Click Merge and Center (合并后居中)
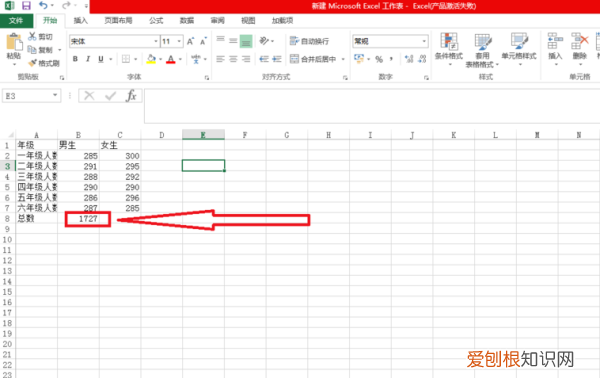This screenshot has width=600, height=378. pyautogui.click(x=313, y=59)
